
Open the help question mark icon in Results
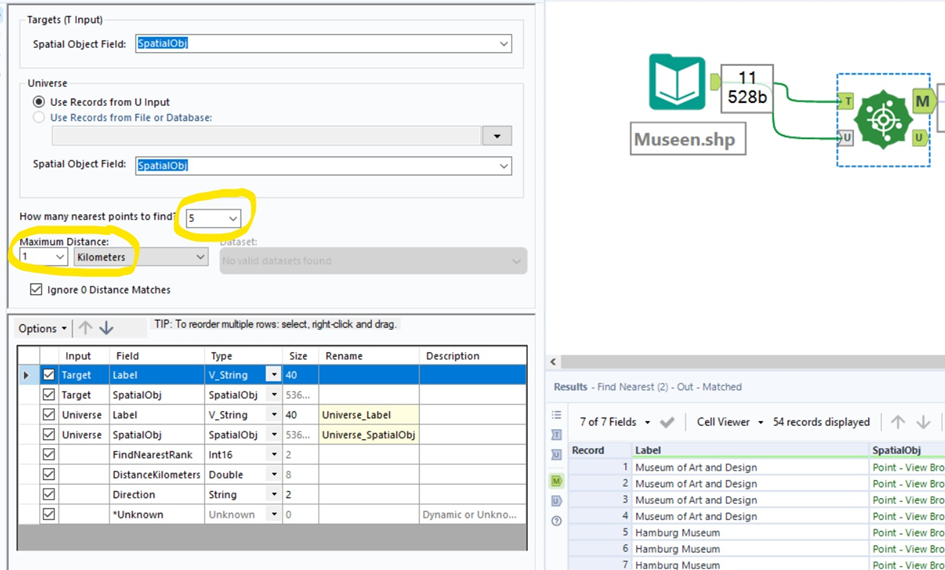click(557, 521)
